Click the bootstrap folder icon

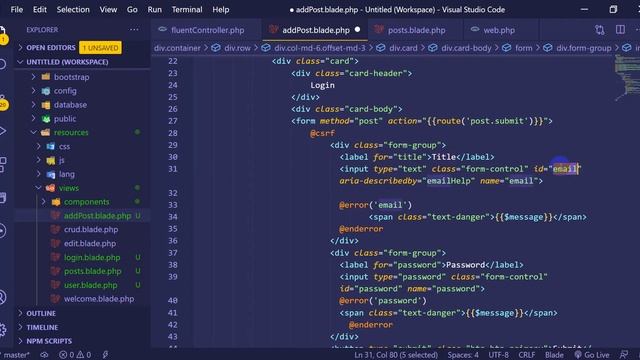coord(46,77)
